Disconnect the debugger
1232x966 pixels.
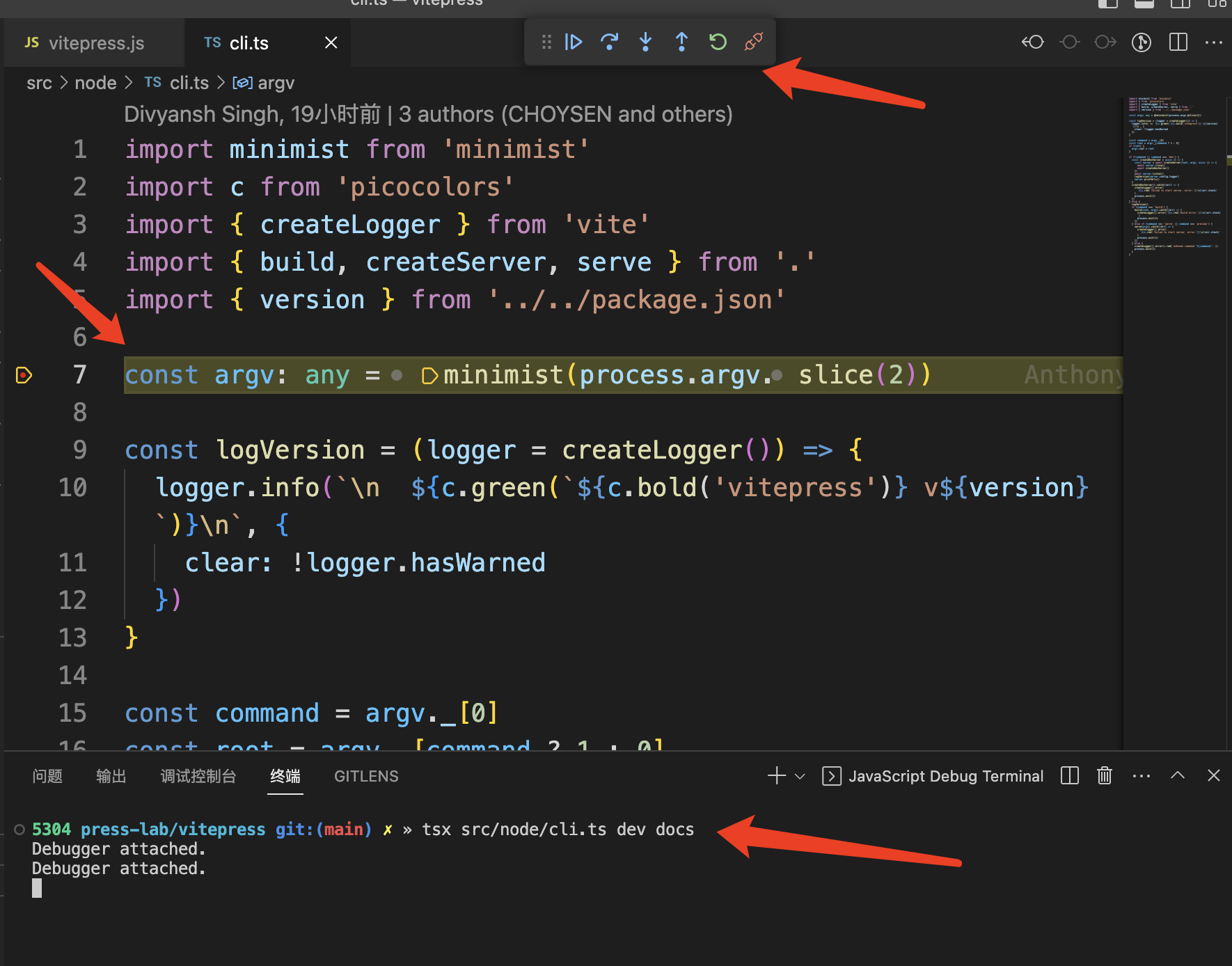754,42
